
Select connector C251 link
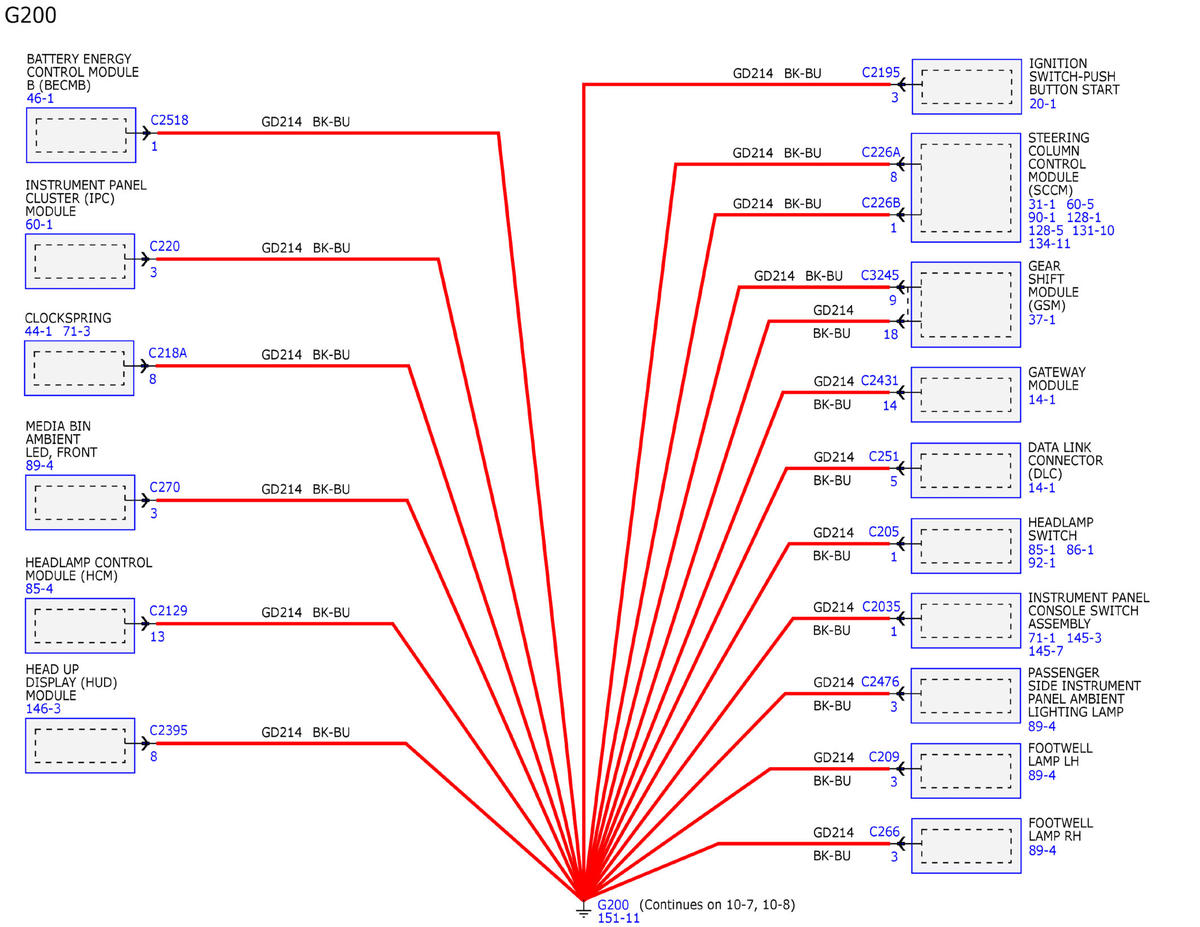884,457
